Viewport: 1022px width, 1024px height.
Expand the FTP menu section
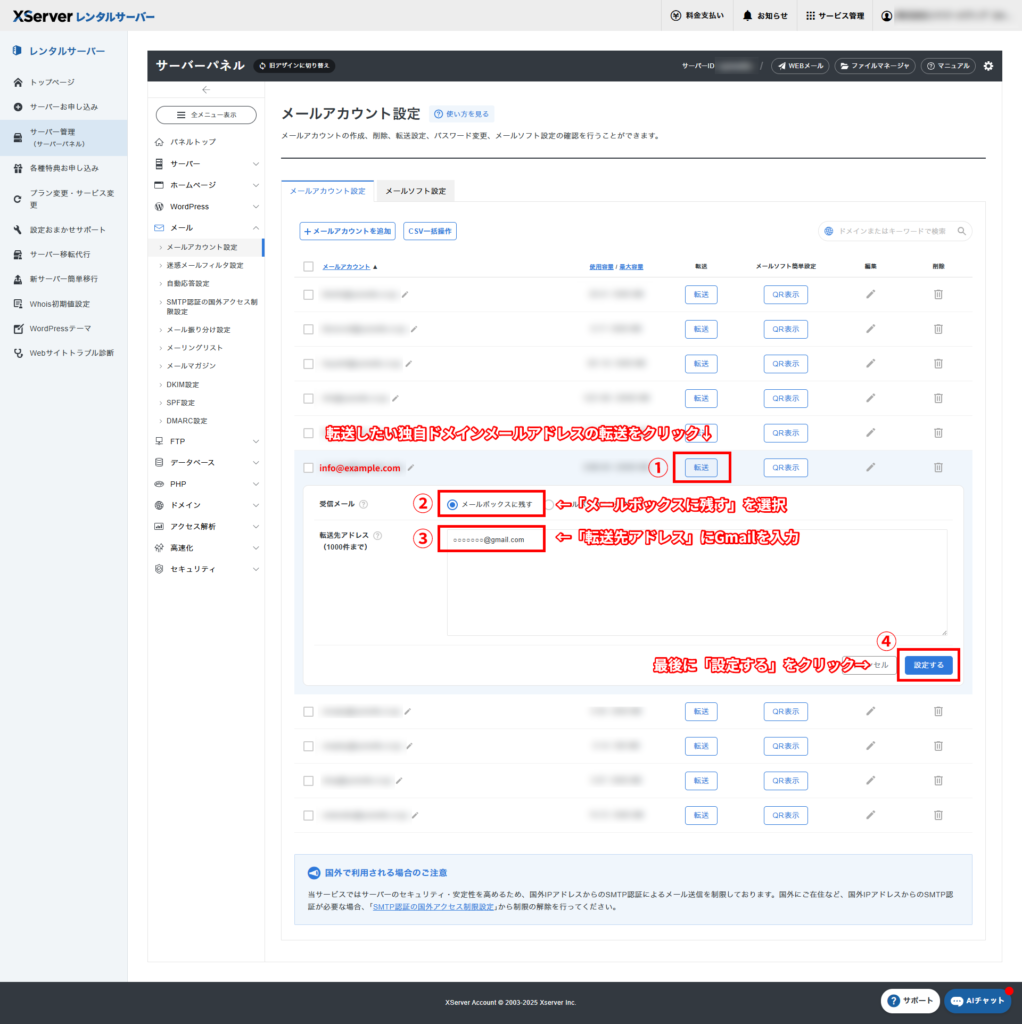(x=206, y=441)
